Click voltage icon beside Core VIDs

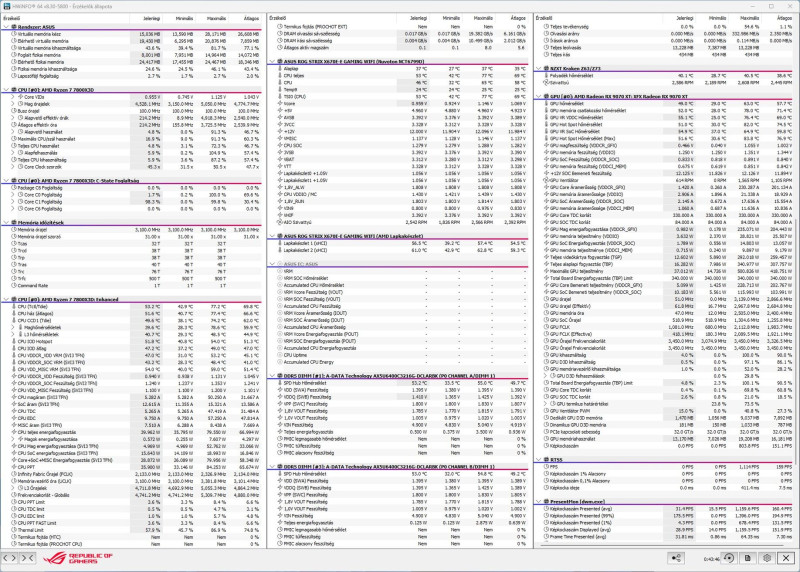click(x=20, y=96)
